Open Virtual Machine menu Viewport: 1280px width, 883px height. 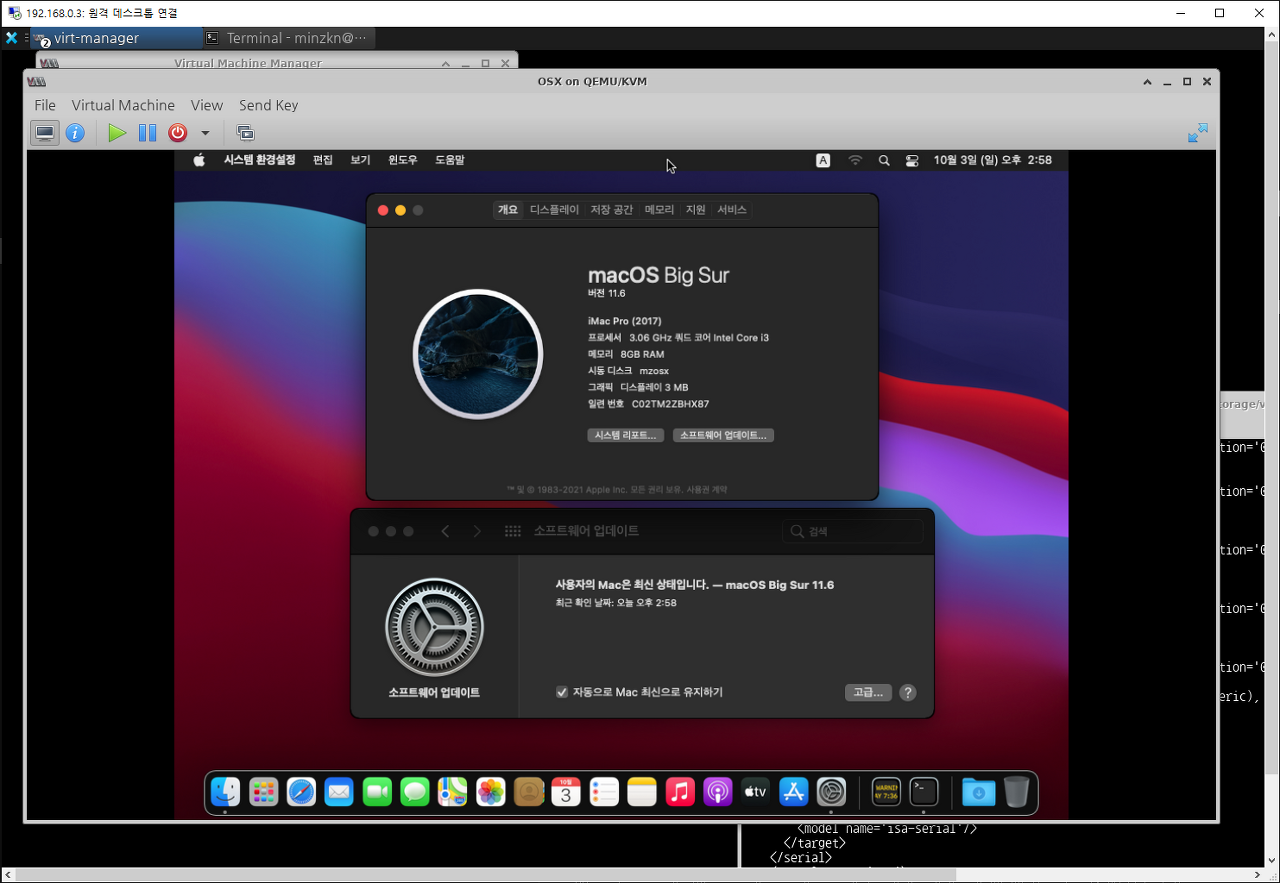point(123,105)
